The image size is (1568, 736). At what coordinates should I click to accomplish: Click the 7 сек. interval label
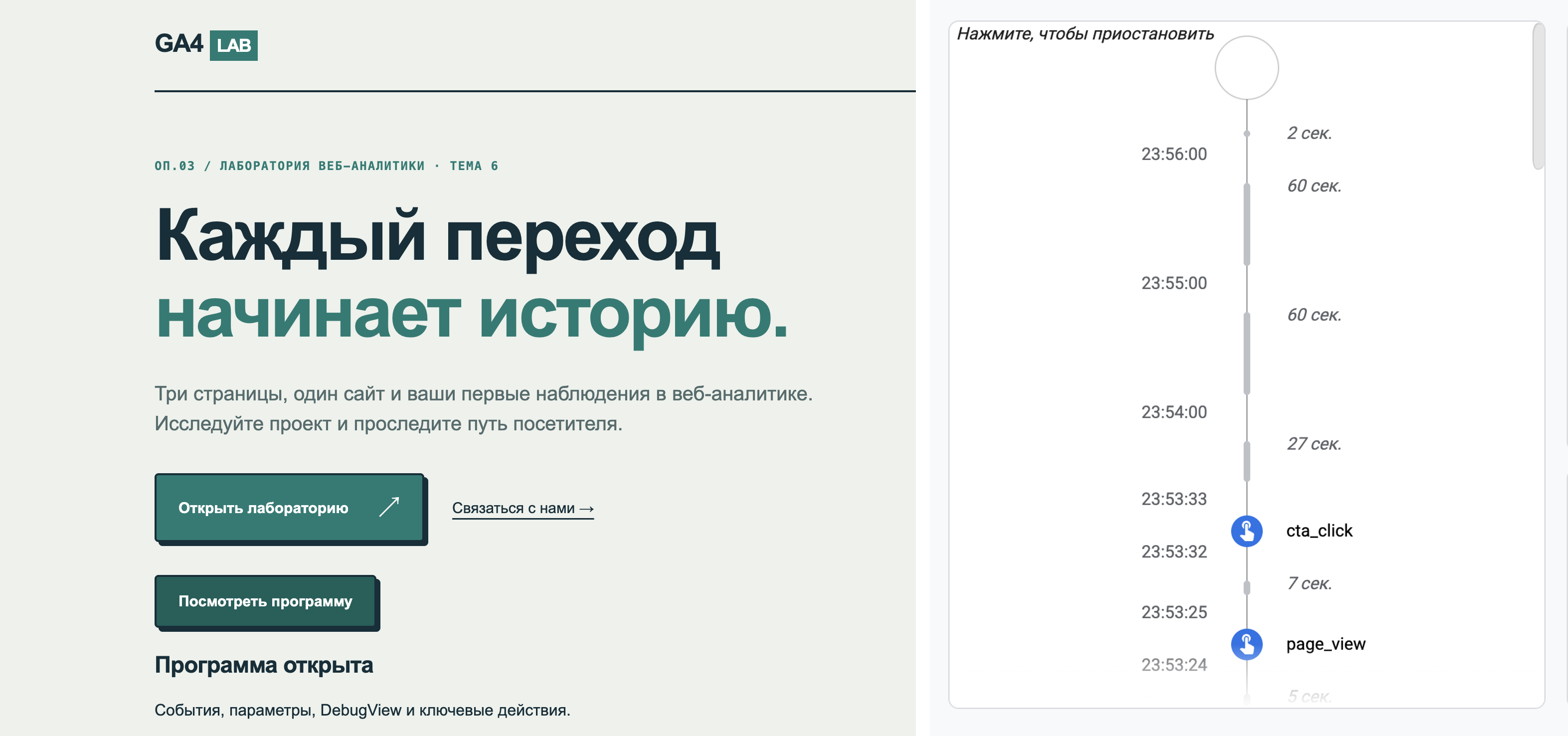pyautogui.click(x=1309, y=583)
